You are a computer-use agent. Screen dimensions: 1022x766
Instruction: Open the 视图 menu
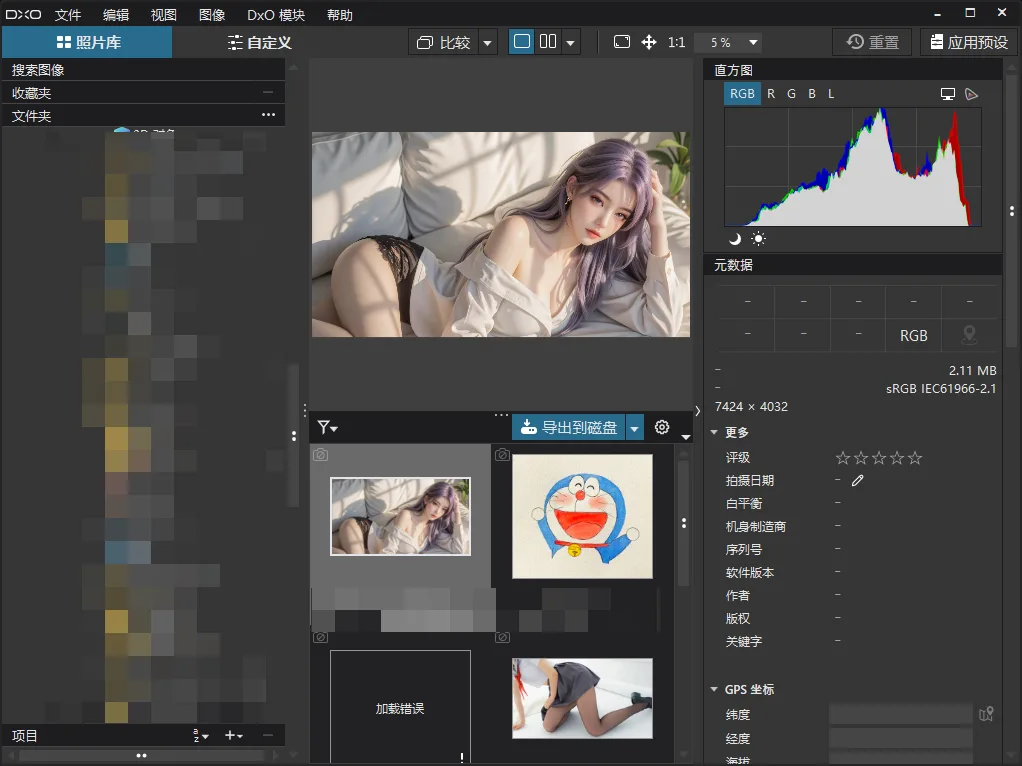click(164, 14)
